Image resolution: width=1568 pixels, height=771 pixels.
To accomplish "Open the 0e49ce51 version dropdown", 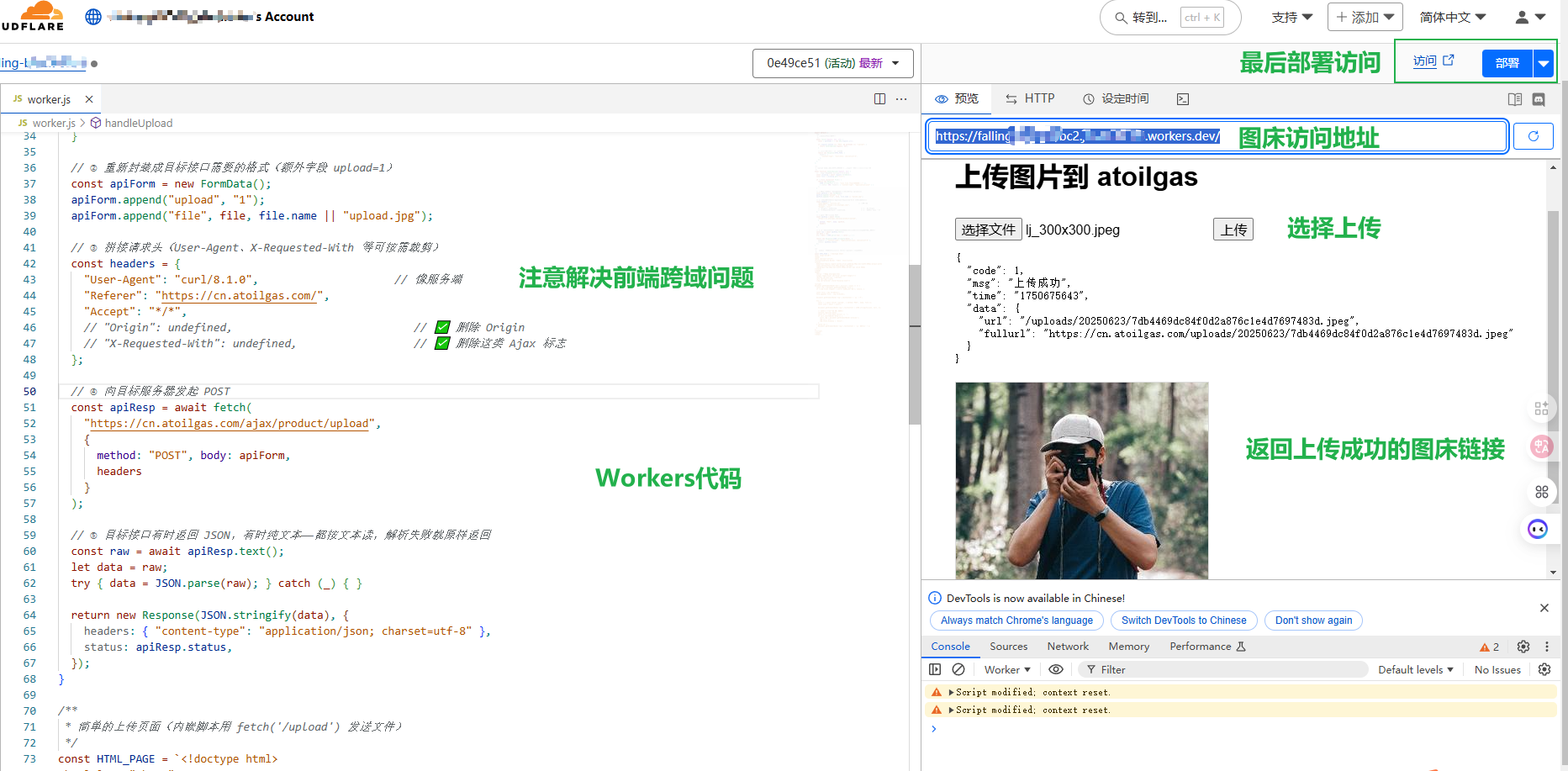I will click(832, 63).
